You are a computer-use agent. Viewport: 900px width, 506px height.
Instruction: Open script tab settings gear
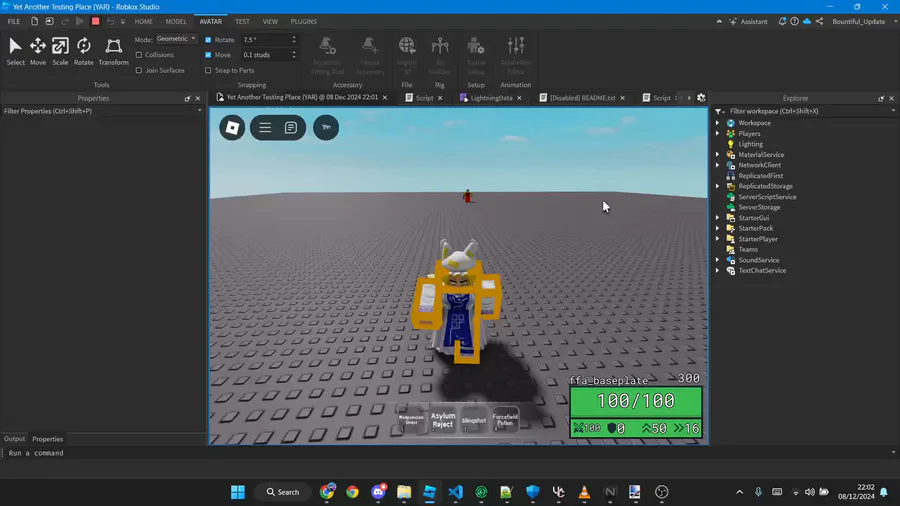coord(701,98)
